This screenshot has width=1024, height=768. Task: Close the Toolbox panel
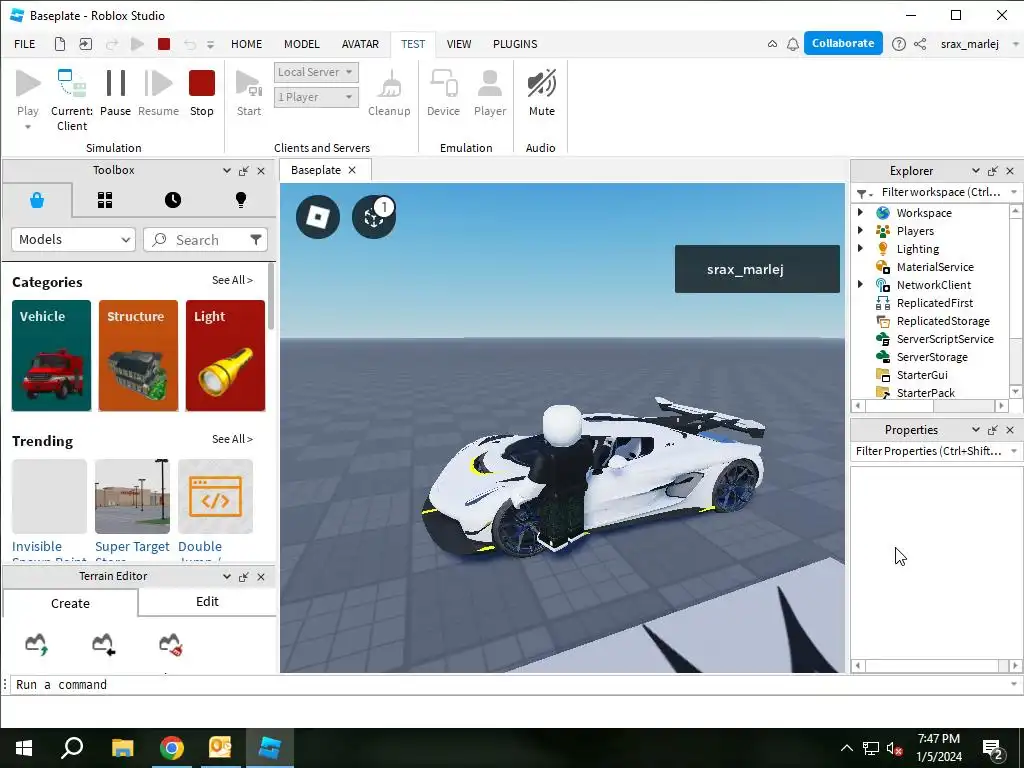click(261, 171)
